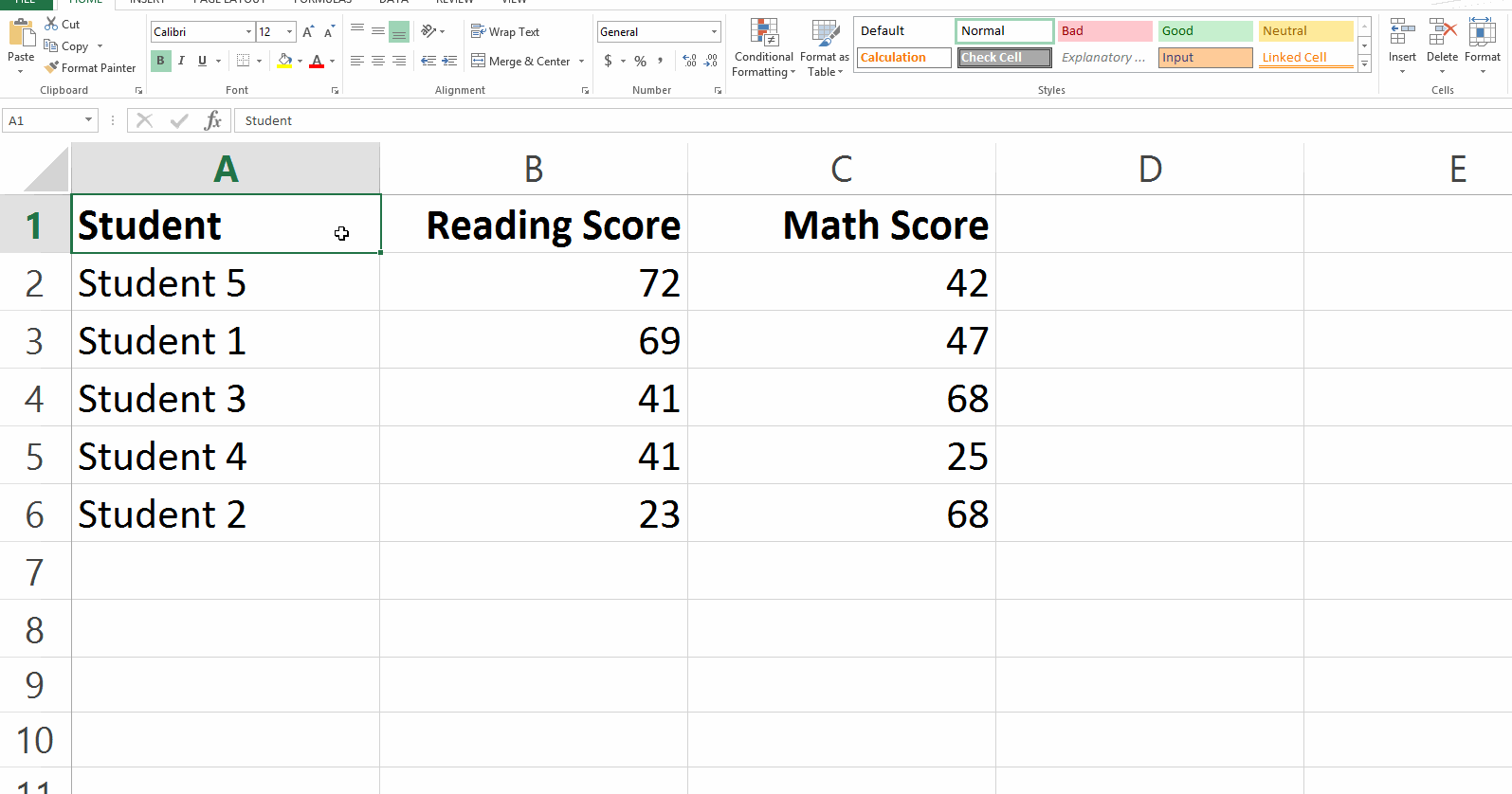Toggle Align Left

point(357,61)
